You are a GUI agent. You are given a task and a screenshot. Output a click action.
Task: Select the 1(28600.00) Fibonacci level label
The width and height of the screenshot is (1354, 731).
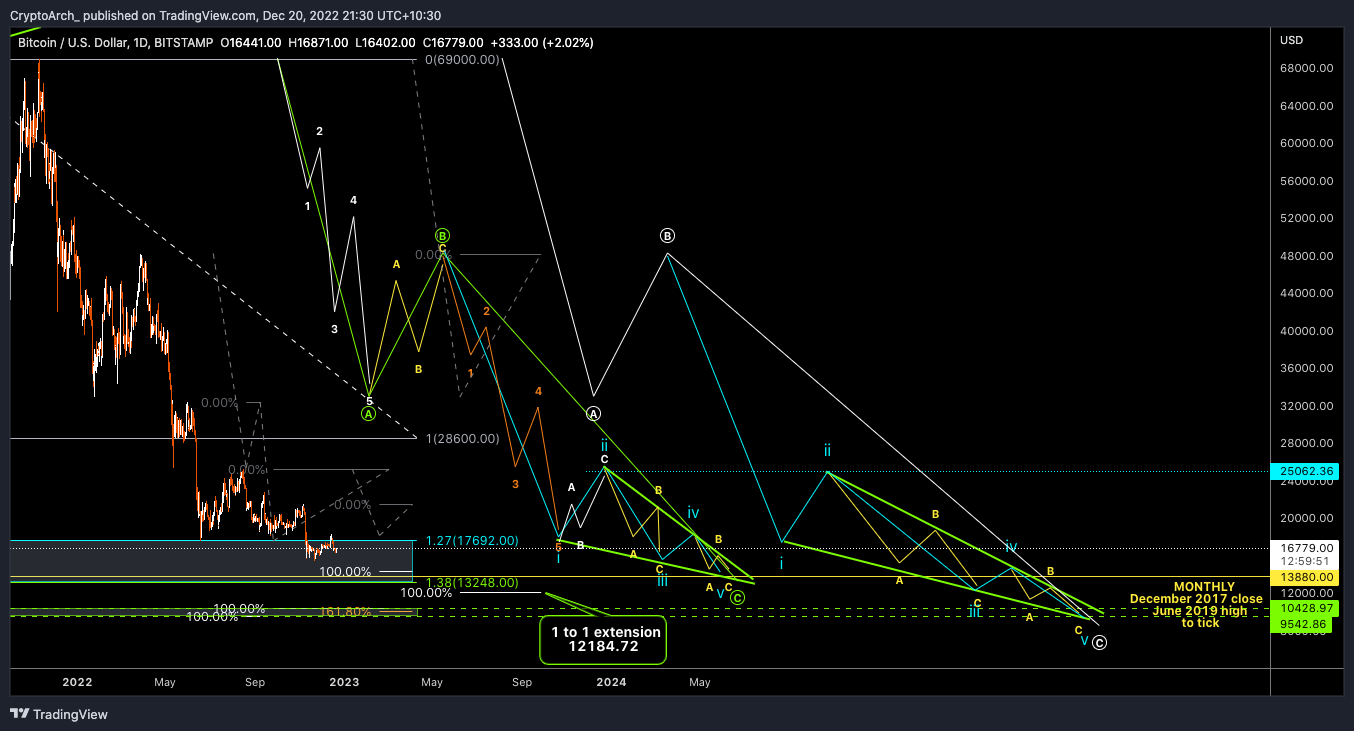(x=463, y=439)
